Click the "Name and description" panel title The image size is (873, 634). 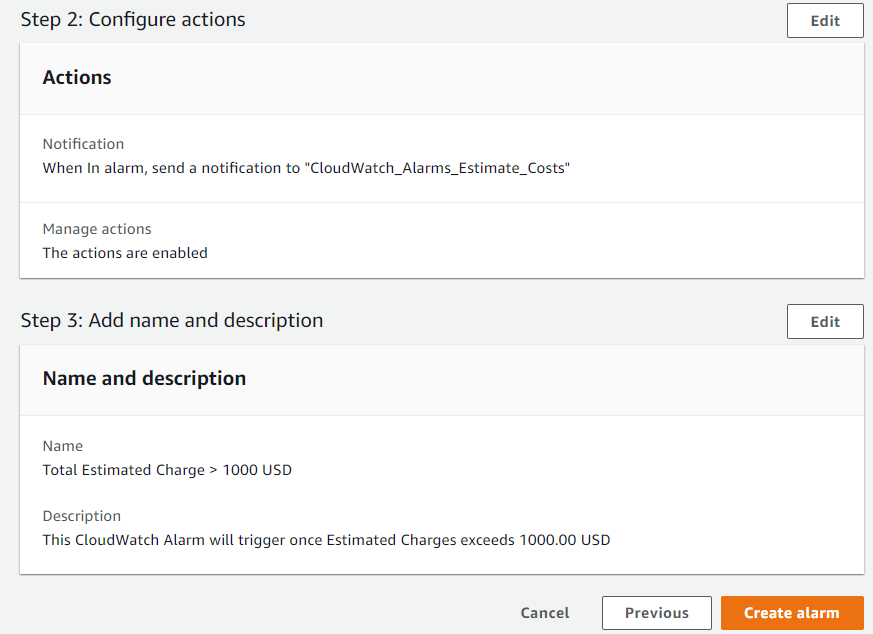point(144,379)
